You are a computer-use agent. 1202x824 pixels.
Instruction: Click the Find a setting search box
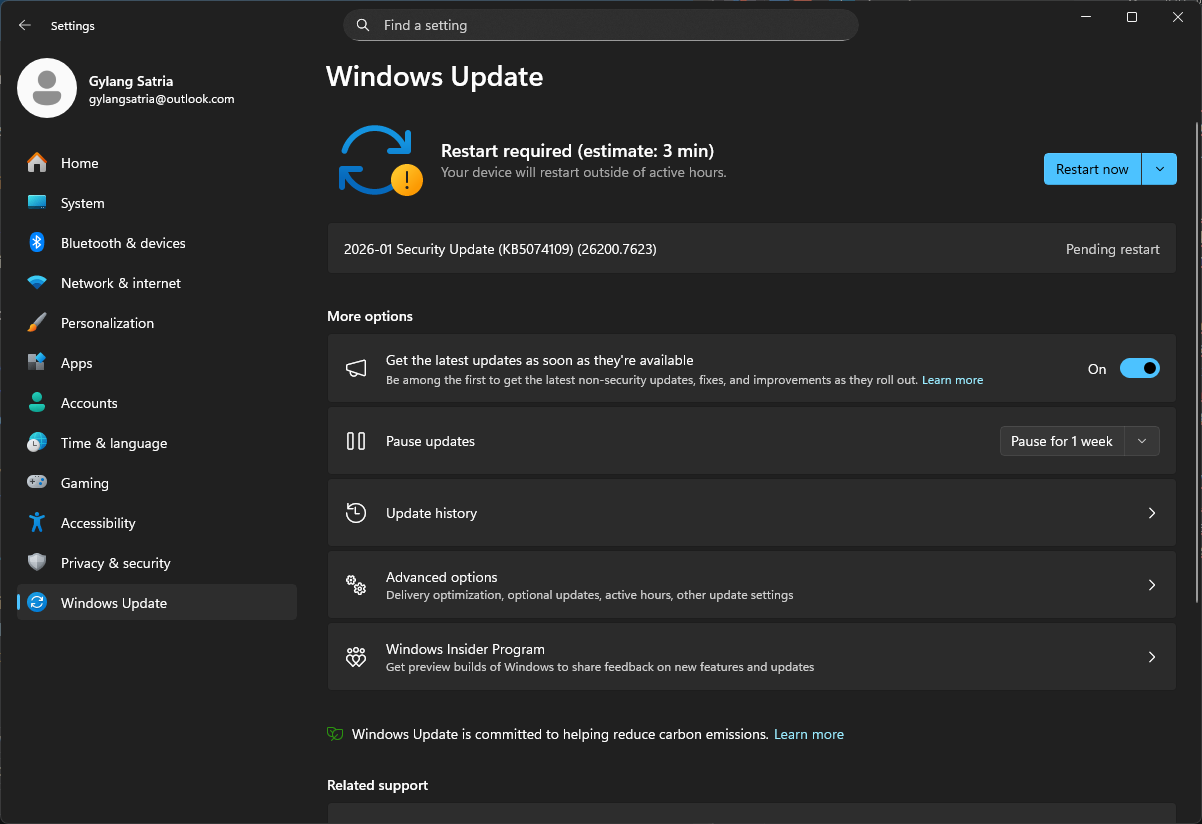pyautogui.click(x=600, y=25)
